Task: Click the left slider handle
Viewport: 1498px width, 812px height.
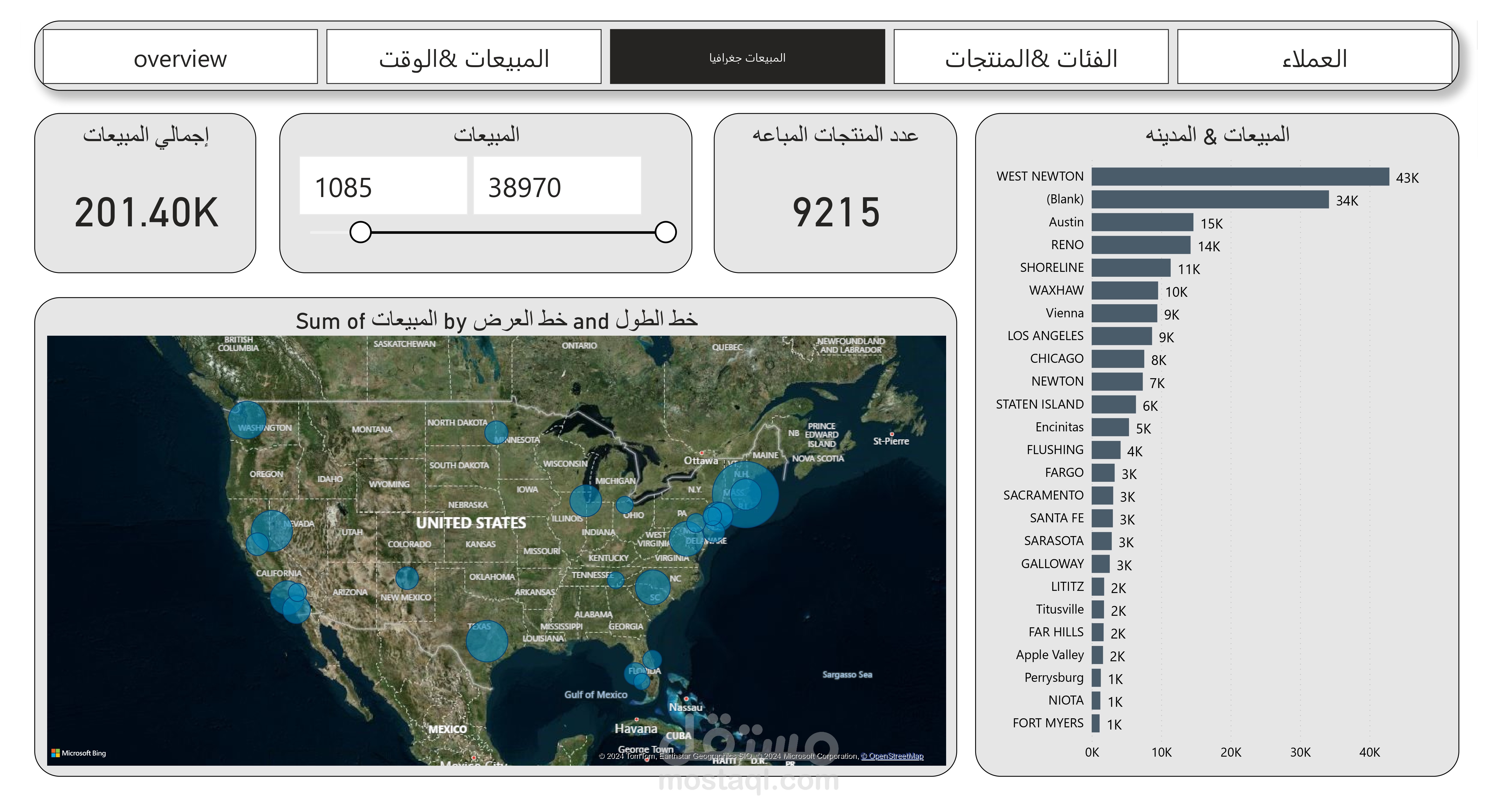Action: (361, 232)
